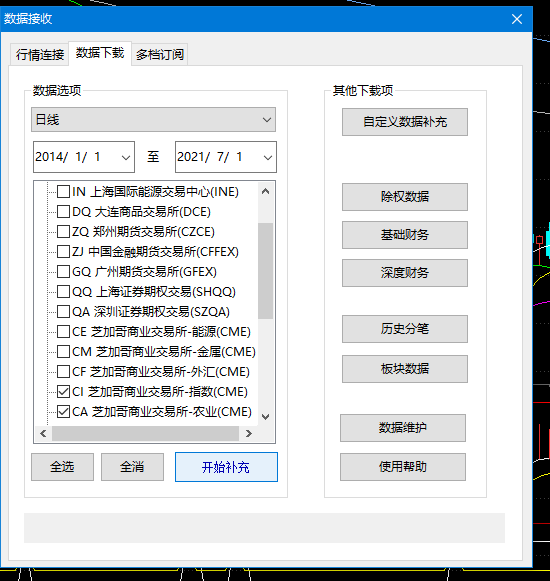Download 板块数据
This screenshot has width=550, height=581.
tap(405, 369)
